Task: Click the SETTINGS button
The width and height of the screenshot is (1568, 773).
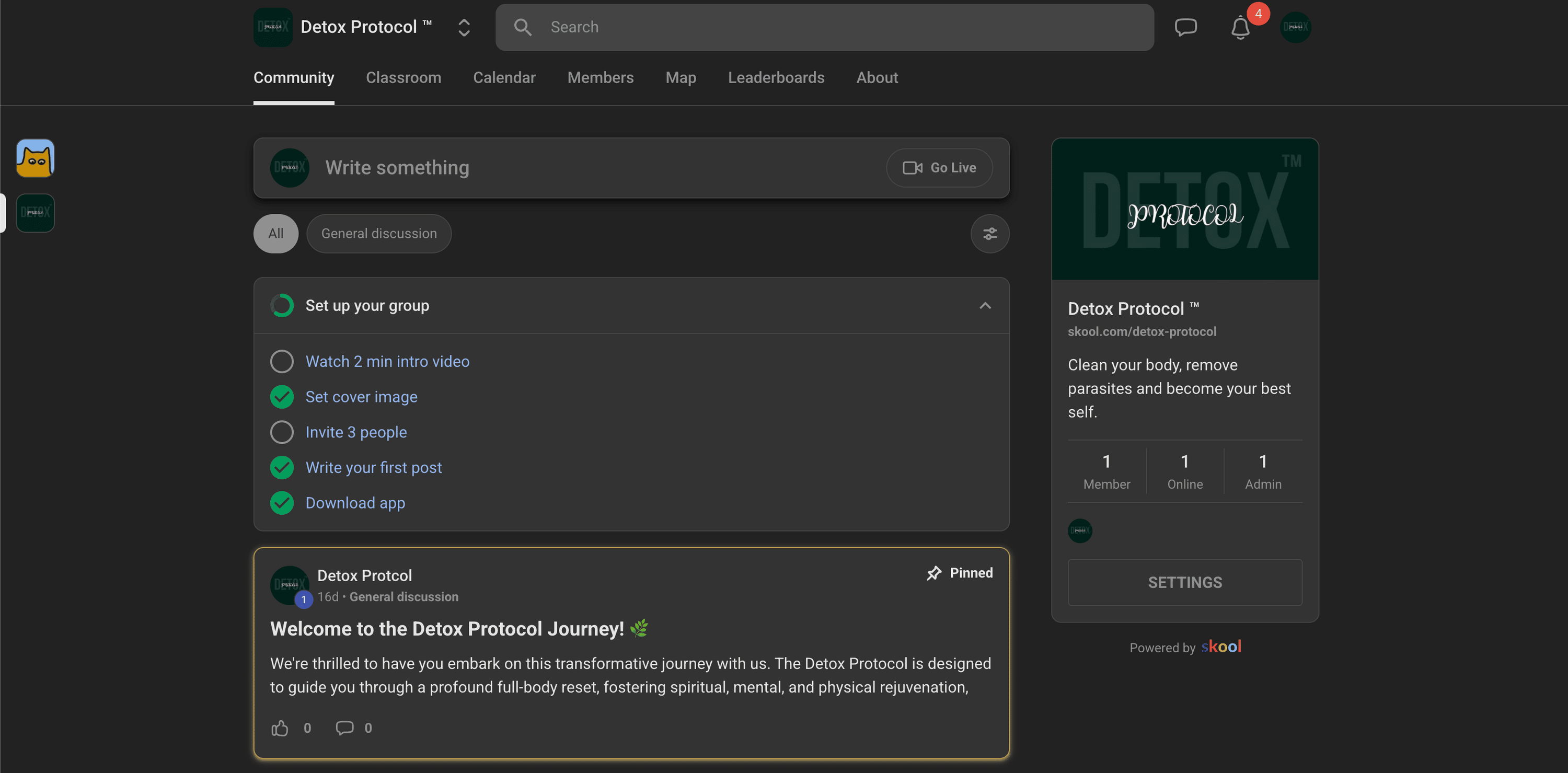Action: point(1184,582)
